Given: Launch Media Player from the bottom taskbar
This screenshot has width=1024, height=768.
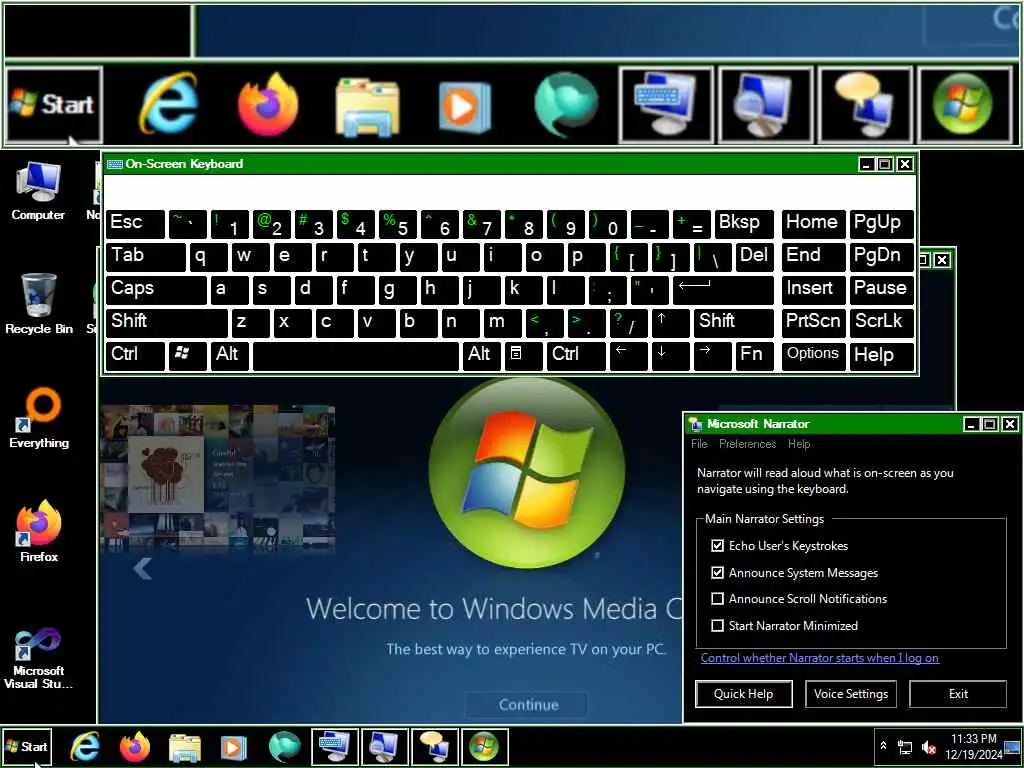Looking at the screenshot, I should 234,748.
